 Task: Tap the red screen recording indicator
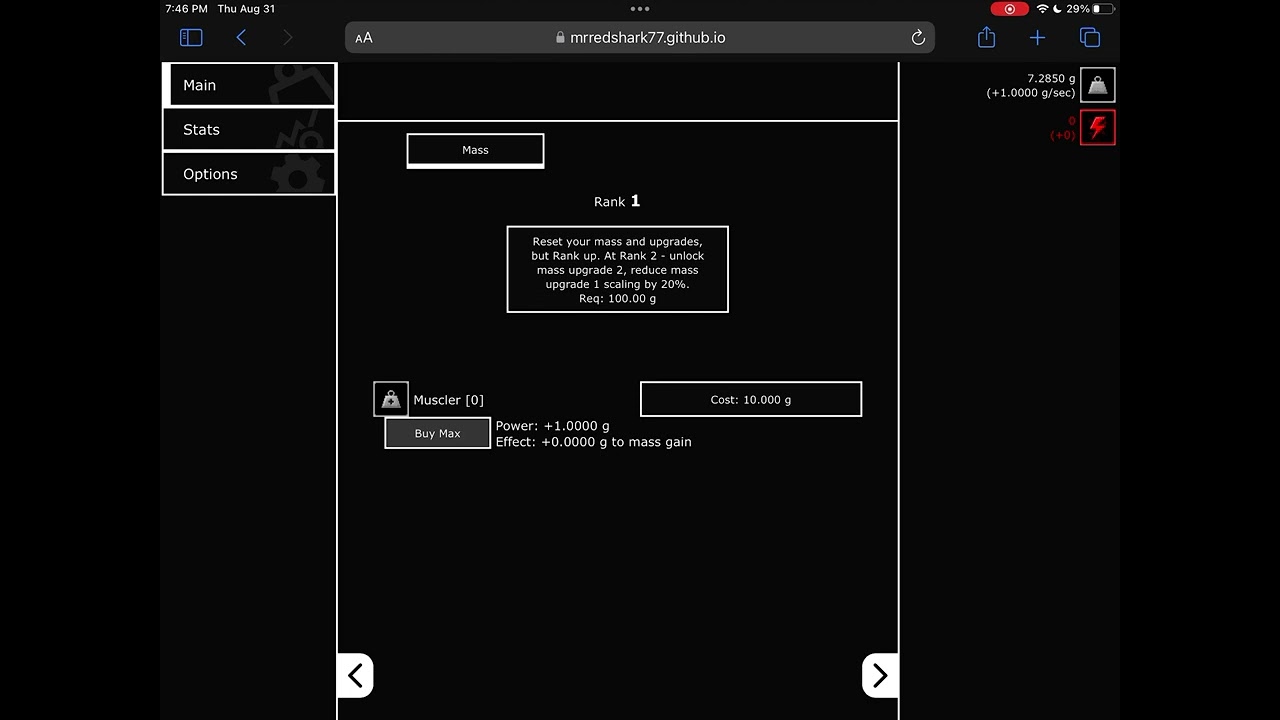(x=1010, y=9)
